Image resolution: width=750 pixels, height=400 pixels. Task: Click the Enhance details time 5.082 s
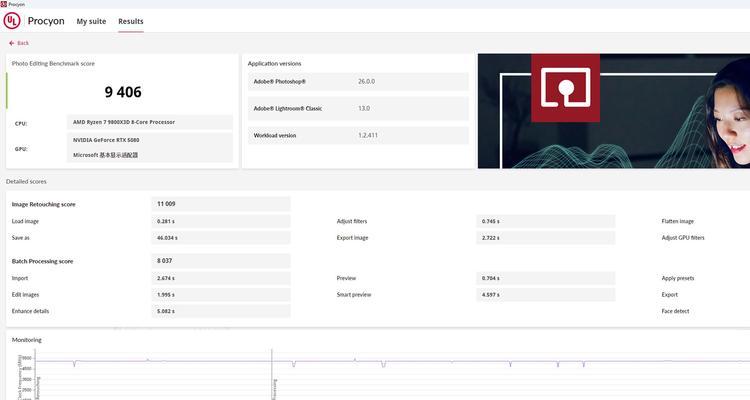(x=165, y=311)
